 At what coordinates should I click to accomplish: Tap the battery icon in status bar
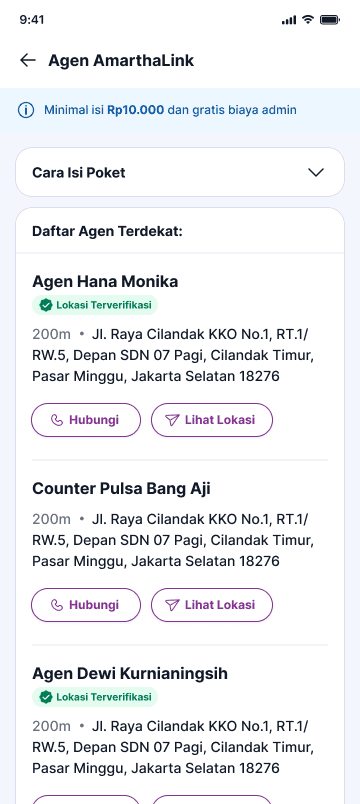pos(330,19)
